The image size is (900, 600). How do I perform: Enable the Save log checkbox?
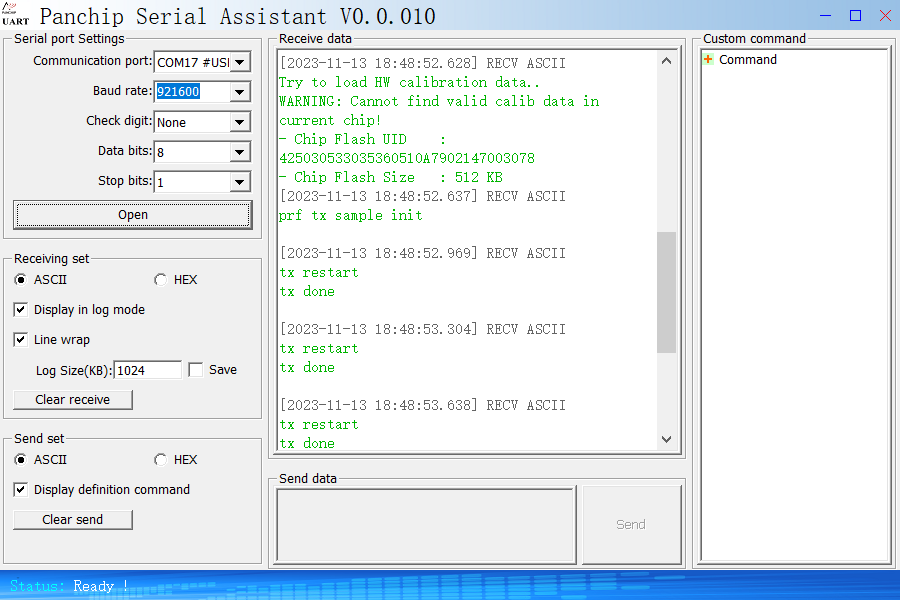[196, 370]
